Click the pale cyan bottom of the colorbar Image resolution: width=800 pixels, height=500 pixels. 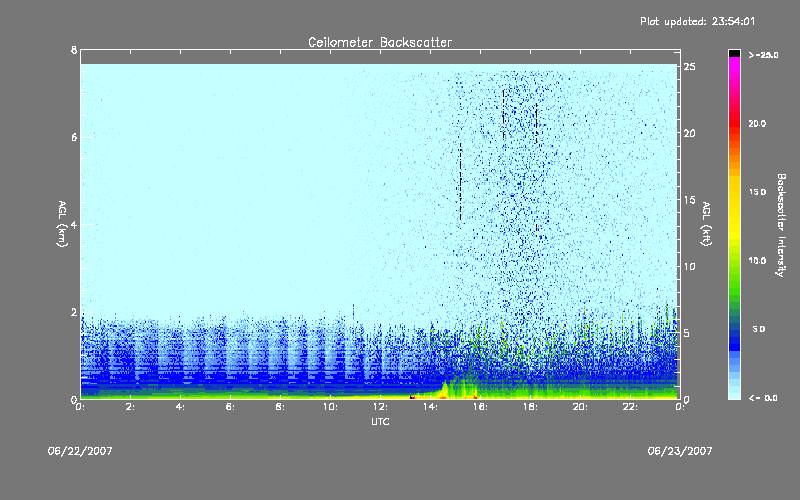734,394
